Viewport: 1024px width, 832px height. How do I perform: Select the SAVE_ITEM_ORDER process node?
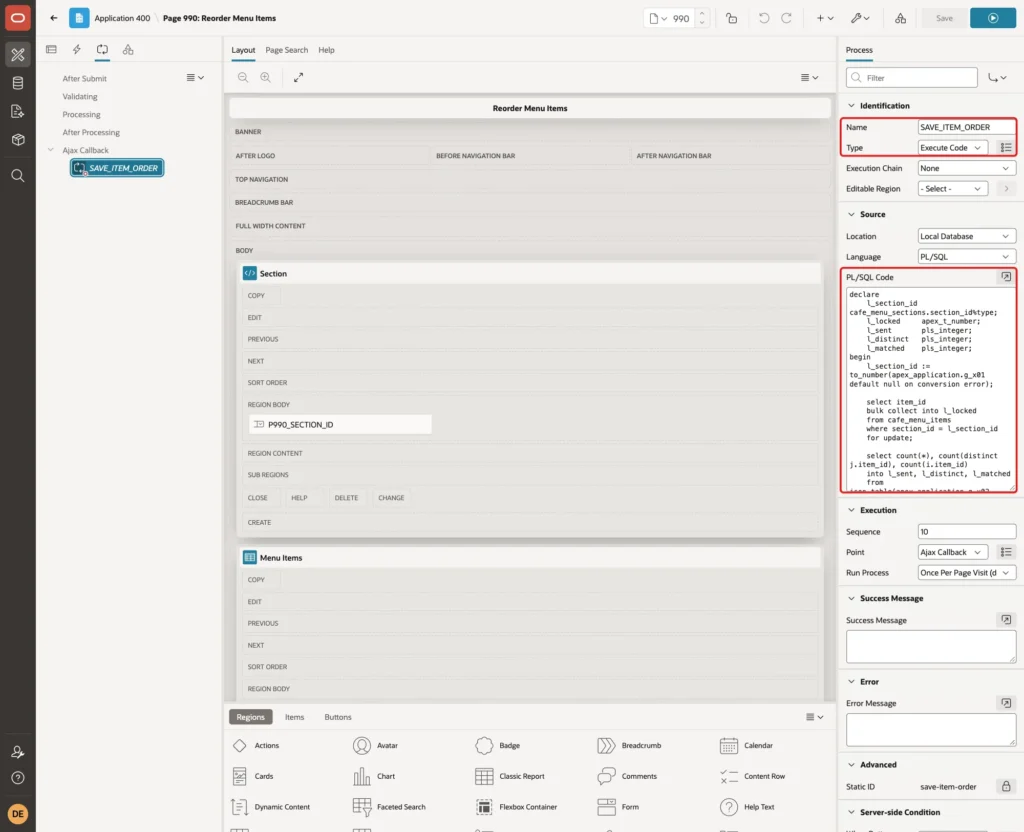coord(118,168)
